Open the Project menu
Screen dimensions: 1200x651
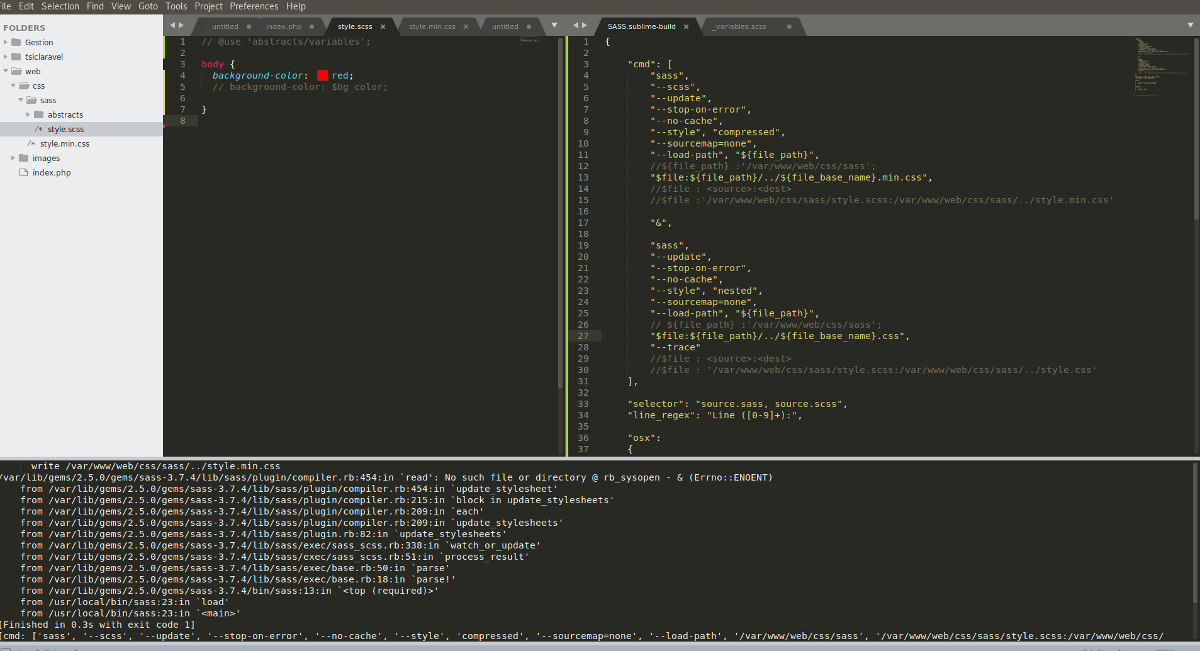(x=209, y=6)
